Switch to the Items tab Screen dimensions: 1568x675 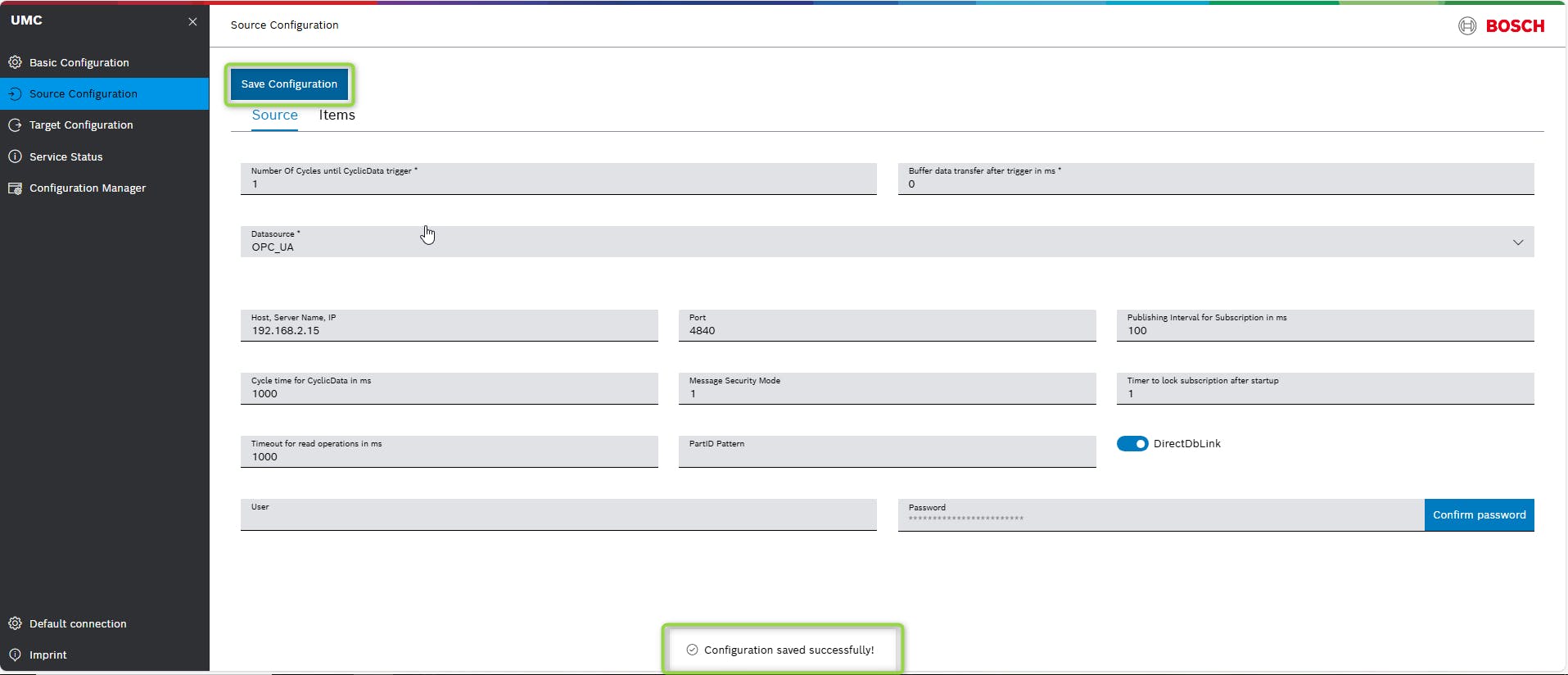pos(337,116)
